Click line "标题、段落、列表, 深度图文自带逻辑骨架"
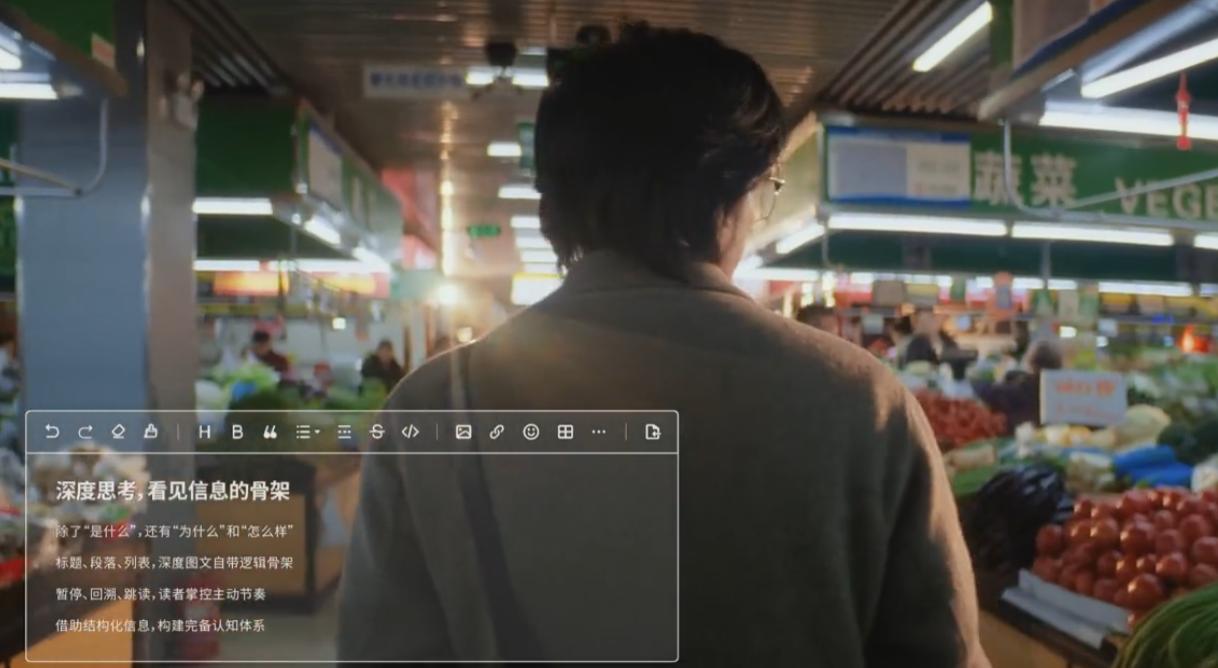Image resolution: width=1218 pixels, height=668 pixels. coord(174,563)
